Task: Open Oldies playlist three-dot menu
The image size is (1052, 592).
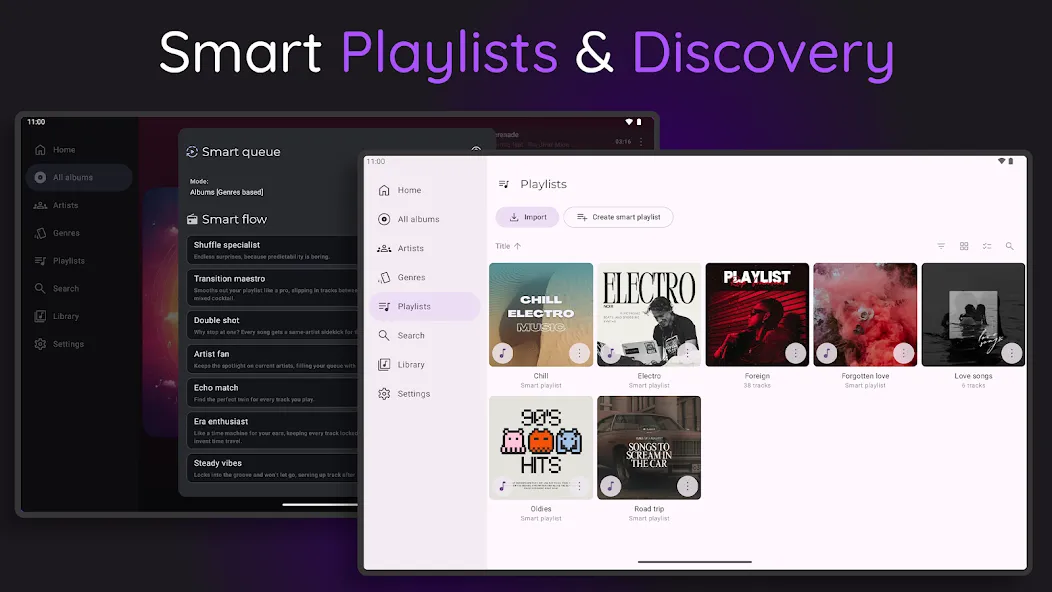Action: point(579,486)
